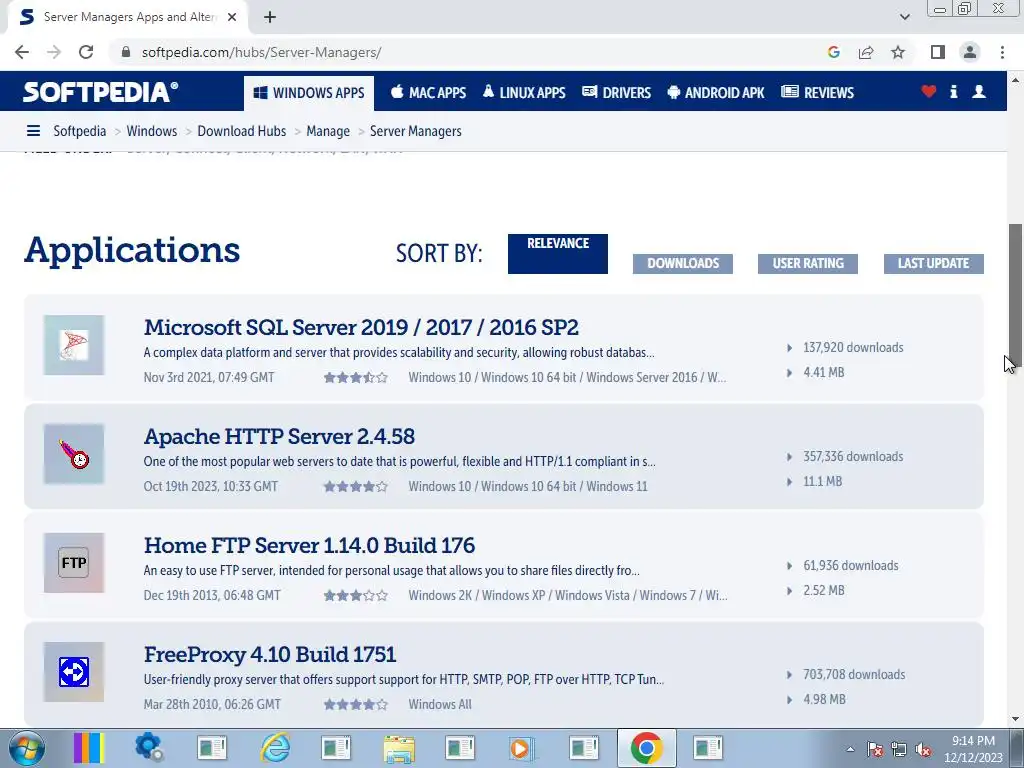The image size is (1024, 768).
Task: Sort applications by Last Update
Action: point(933,263)
